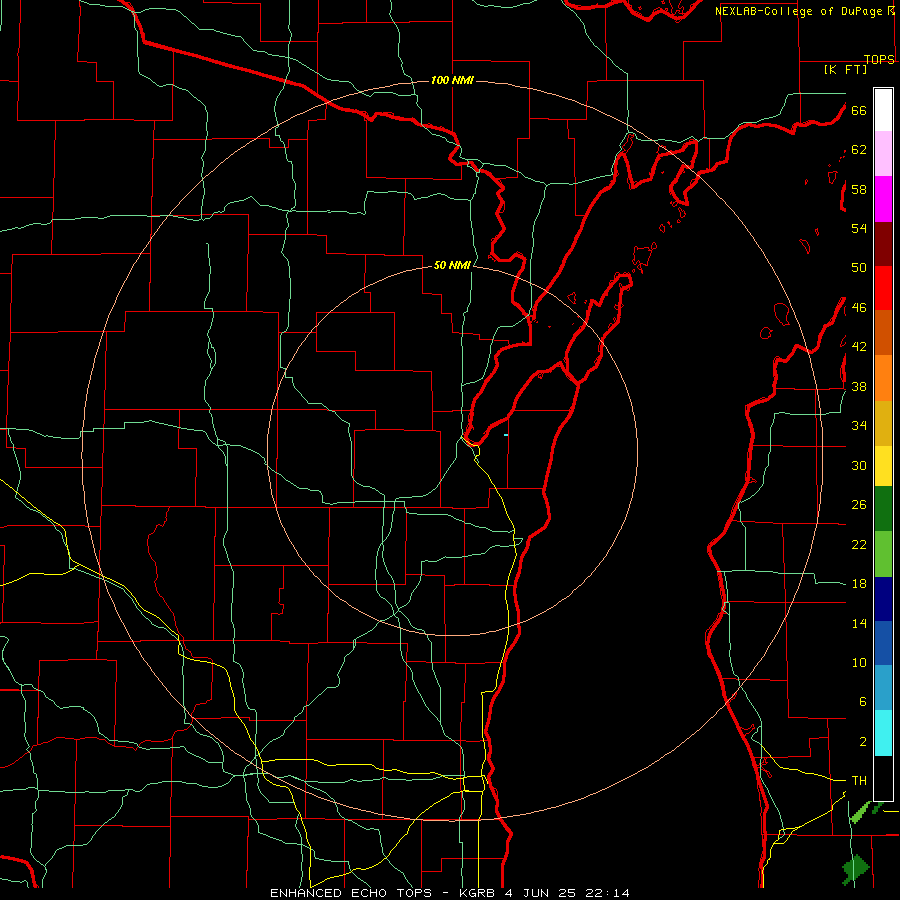Click the white swatch in the tops legend

[883, 110]
